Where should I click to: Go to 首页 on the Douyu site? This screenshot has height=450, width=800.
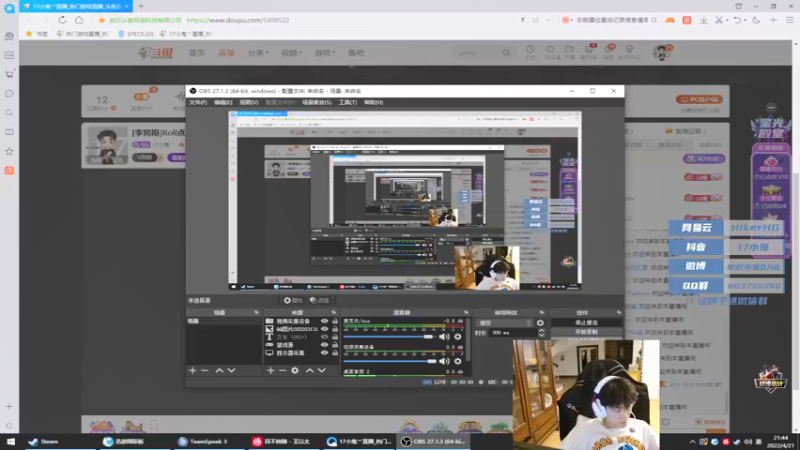tap(196, 53)
